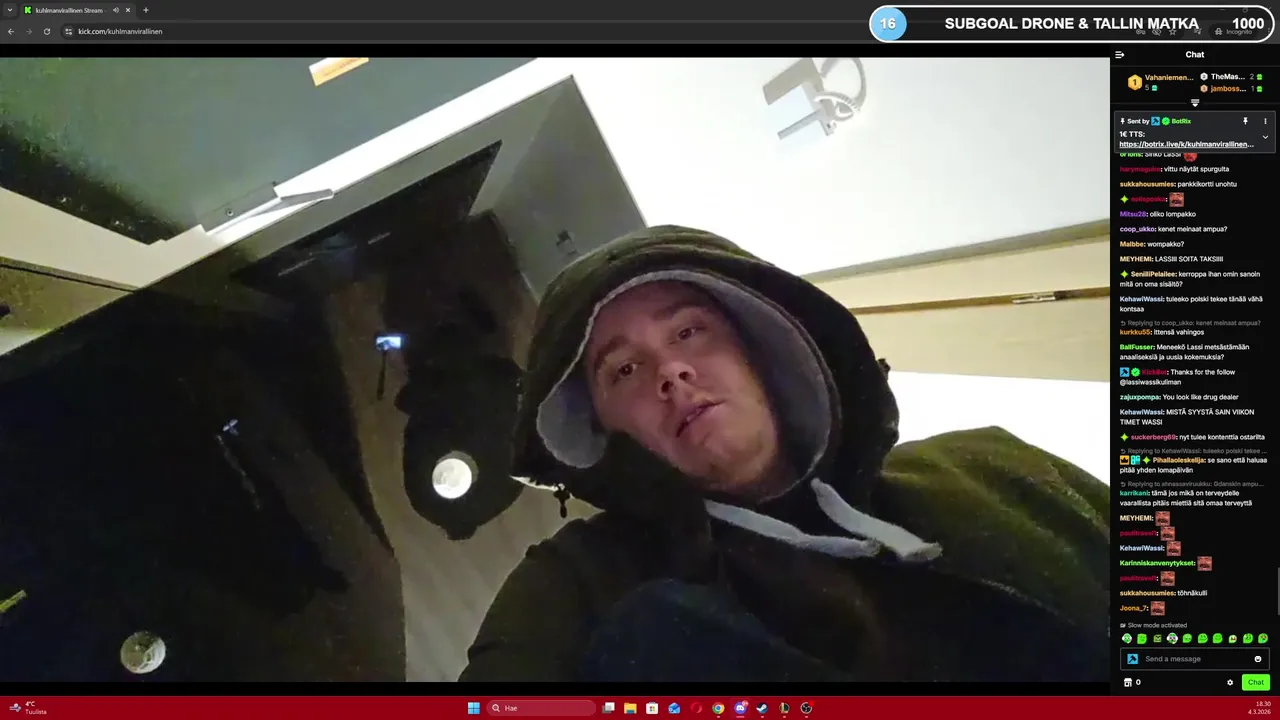The image size is (1280, 720).
Task: Open emote picker in message box
Action: (x=1258, y=659)
